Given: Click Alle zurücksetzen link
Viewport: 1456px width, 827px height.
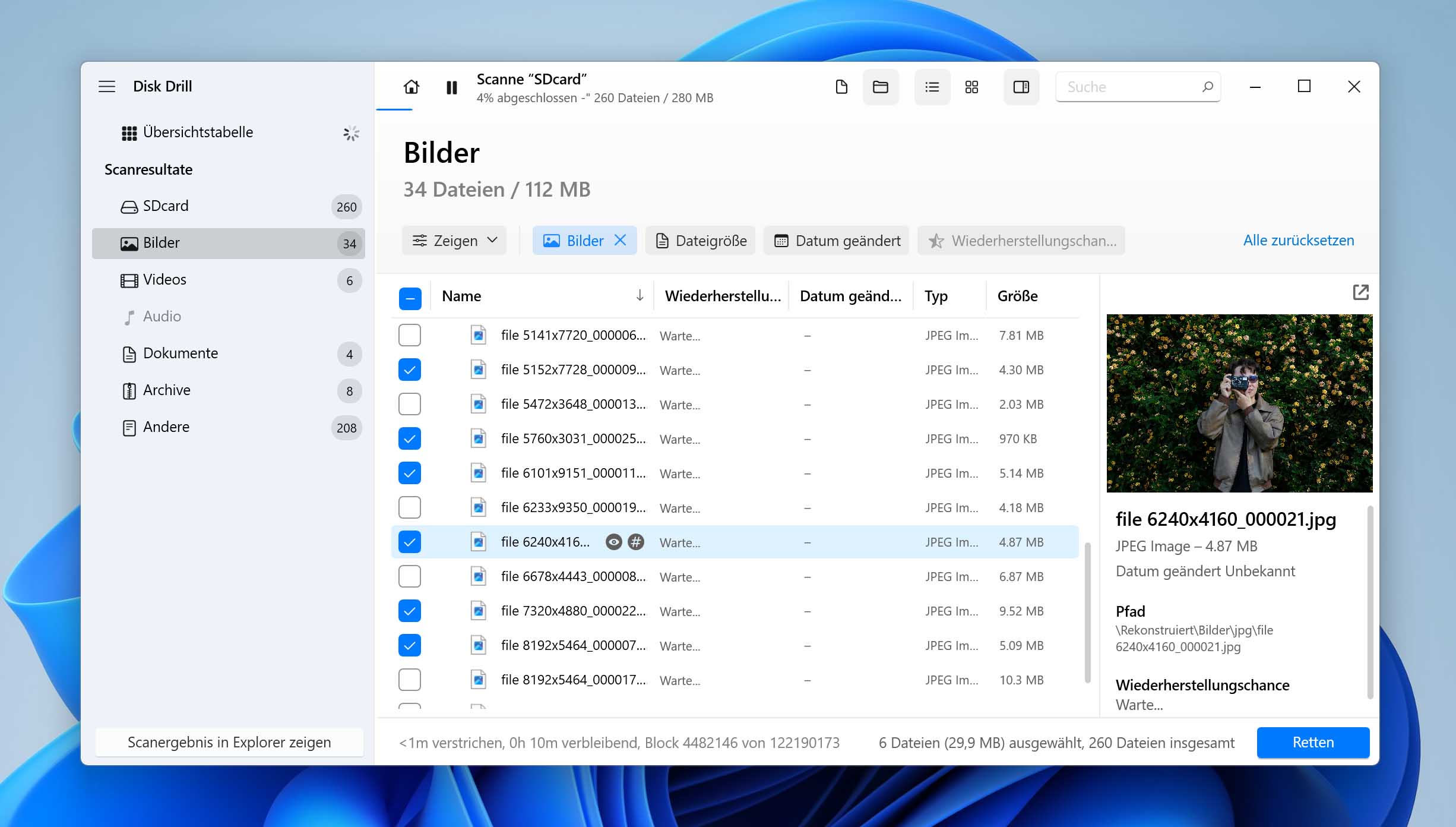Looking at the screenshot, I should click(1299, 241).
